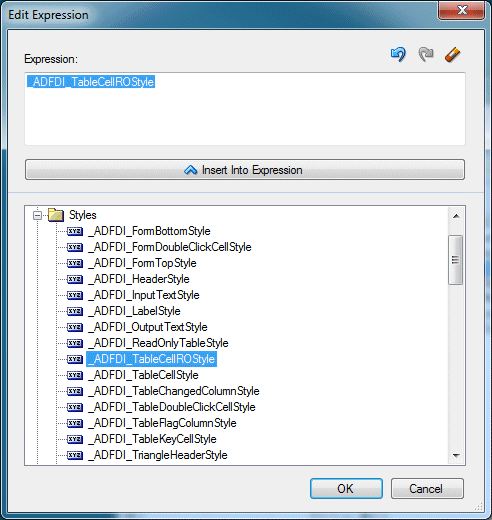Click the Undo arrow icon
The width and height of the screenshot is (492, 520).
tap(398, 54)
